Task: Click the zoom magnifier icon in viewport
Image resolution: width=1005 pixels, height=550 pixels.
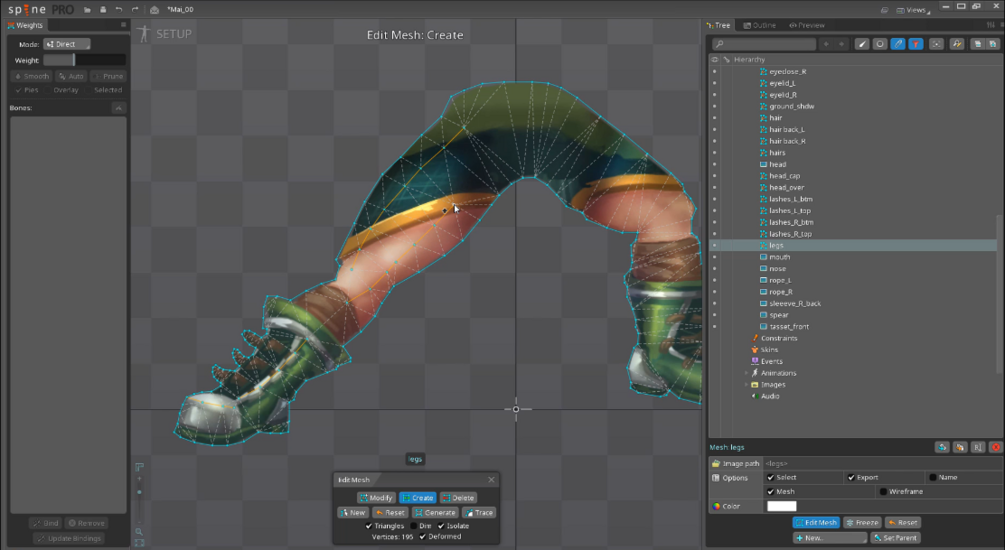Action: pos(139,531)
